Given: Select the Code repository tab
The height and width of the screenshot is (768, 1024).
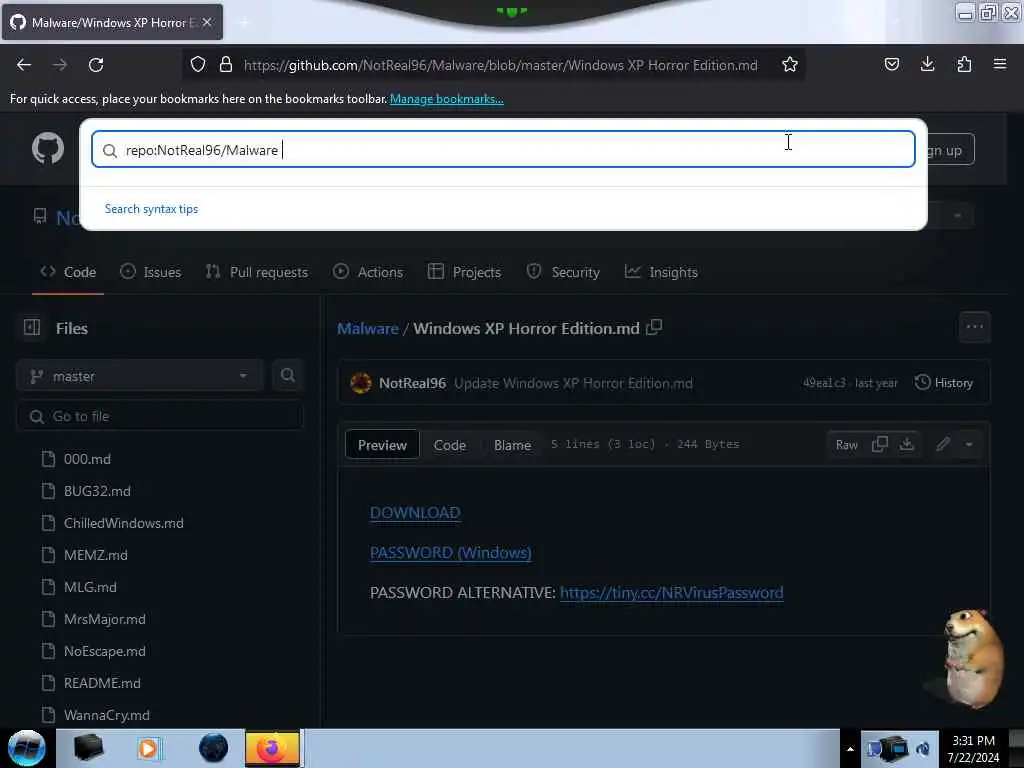Looking at the screenshot, I should click(x=68, y=272).
